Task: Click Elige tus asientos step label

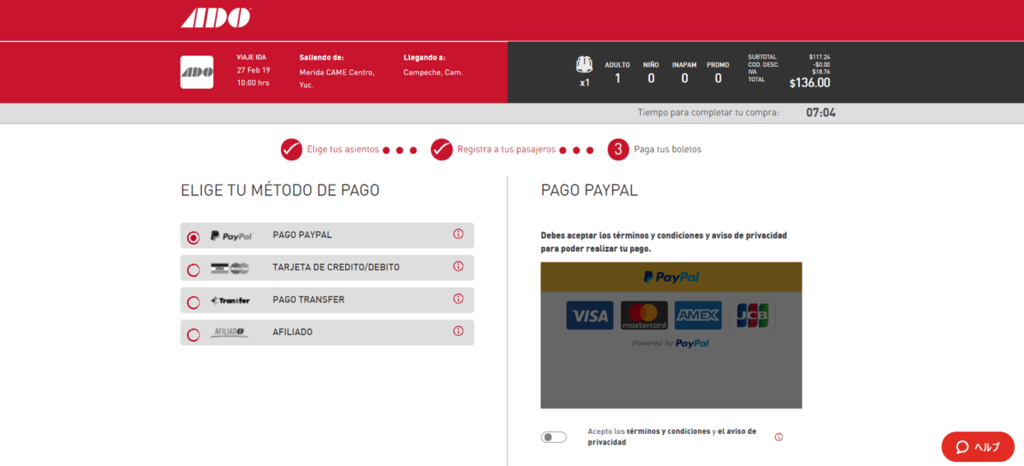Action: [x=343, y=149]
